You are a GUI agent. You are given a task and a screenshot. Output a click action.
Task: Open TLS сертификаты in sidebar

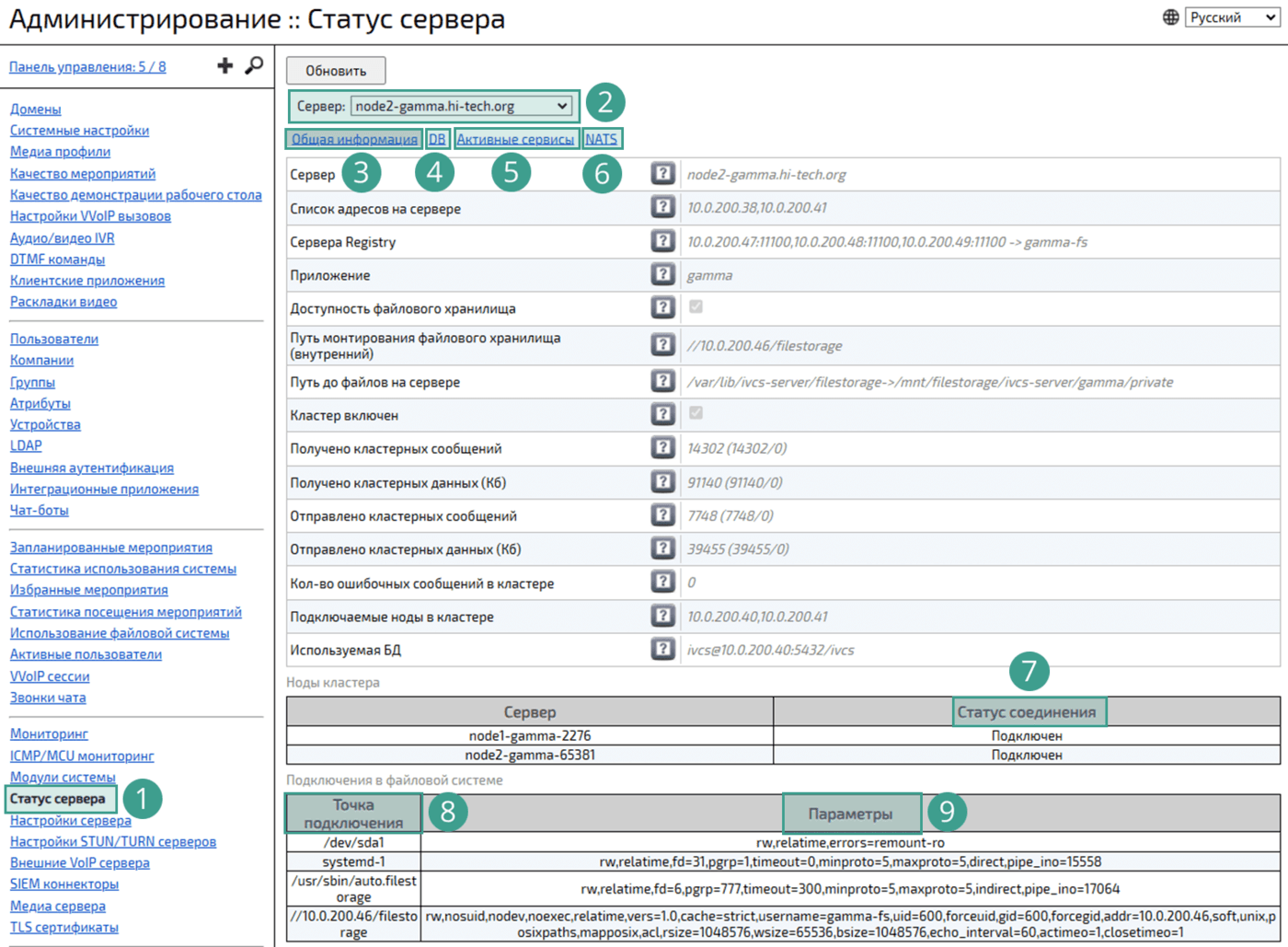coord(64,927)
